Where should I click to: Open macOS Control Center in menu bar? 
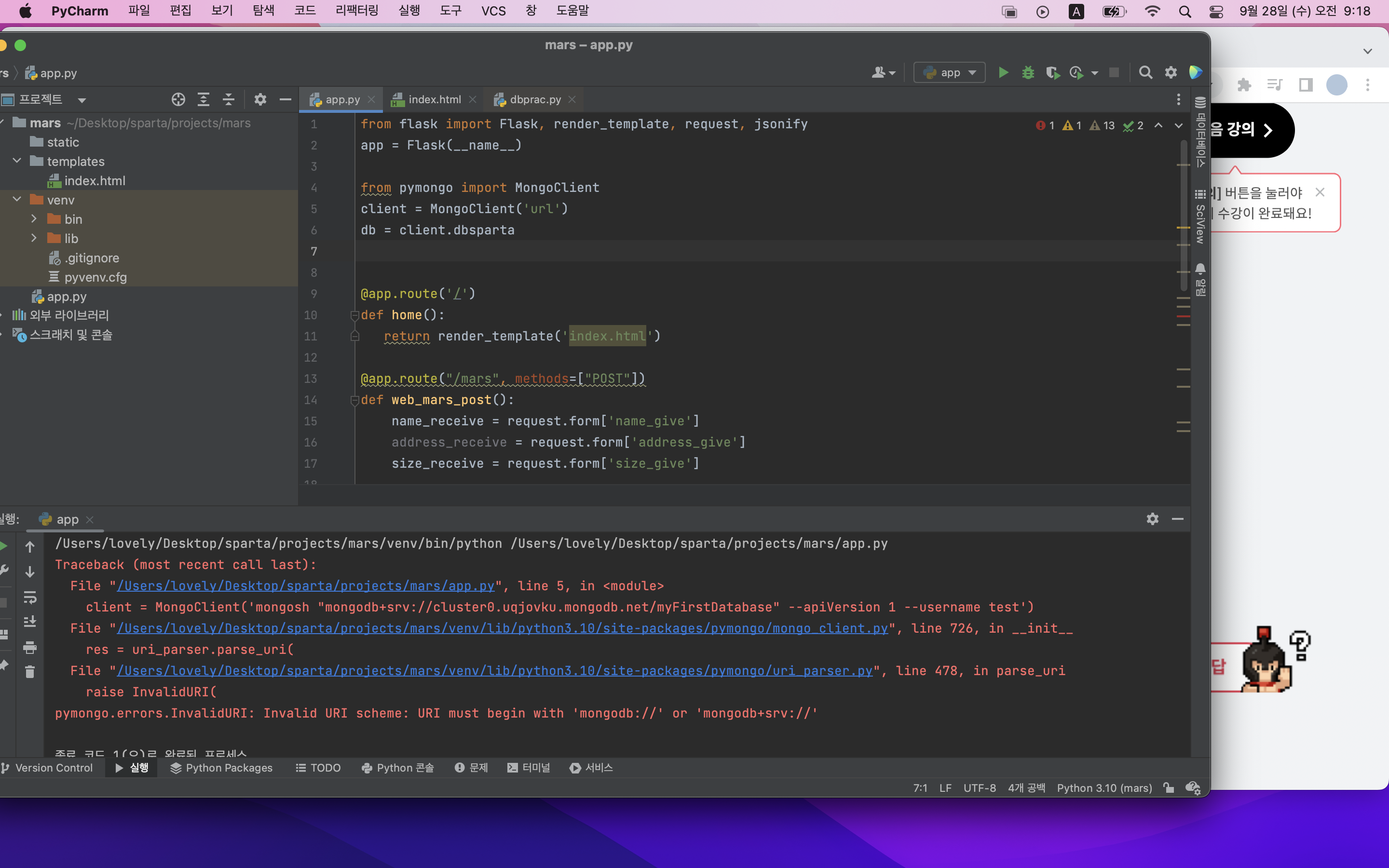(1216, 11)
